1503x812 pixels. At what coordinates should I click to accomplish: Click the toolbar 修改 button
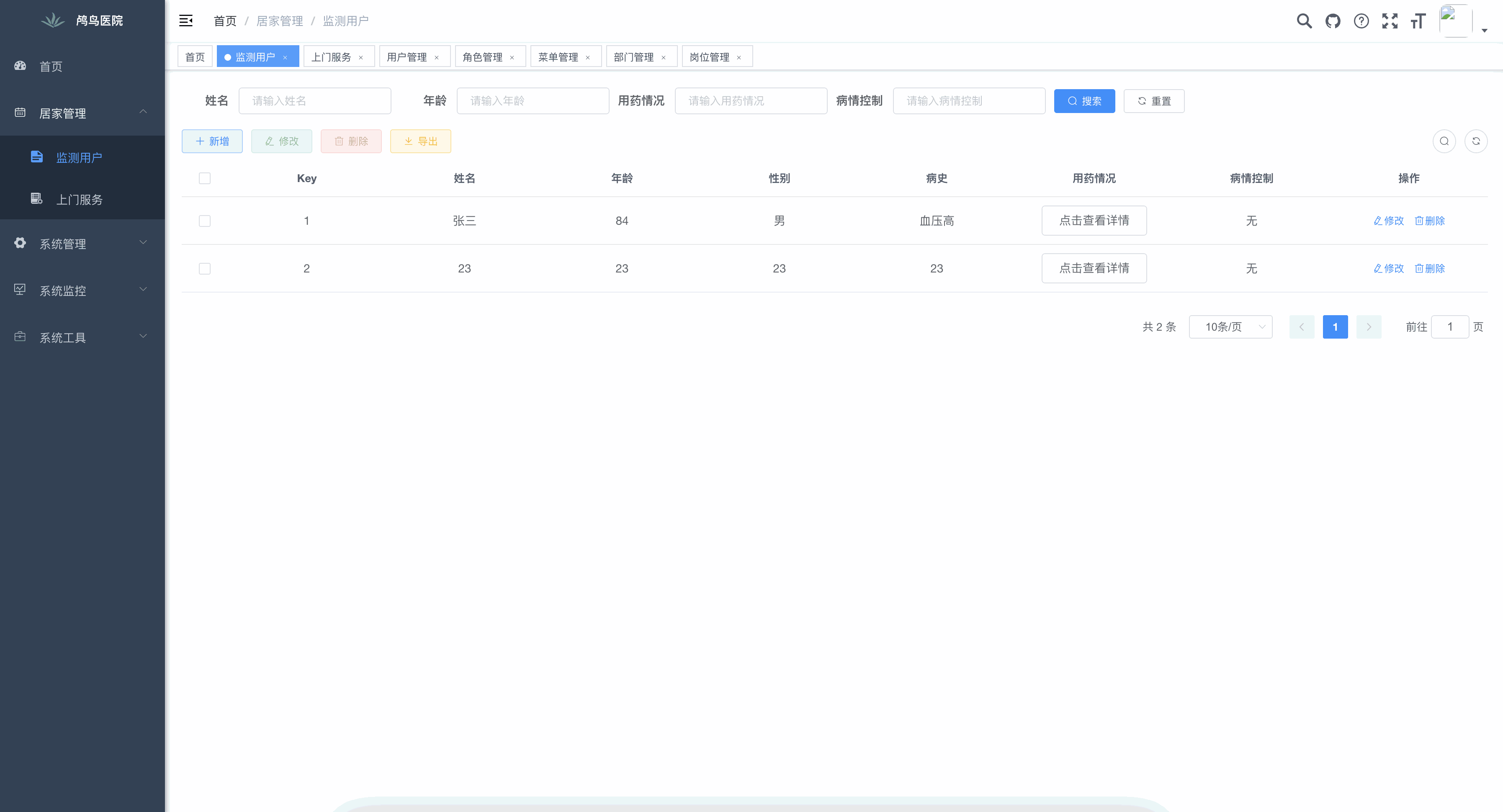[281, 141]
